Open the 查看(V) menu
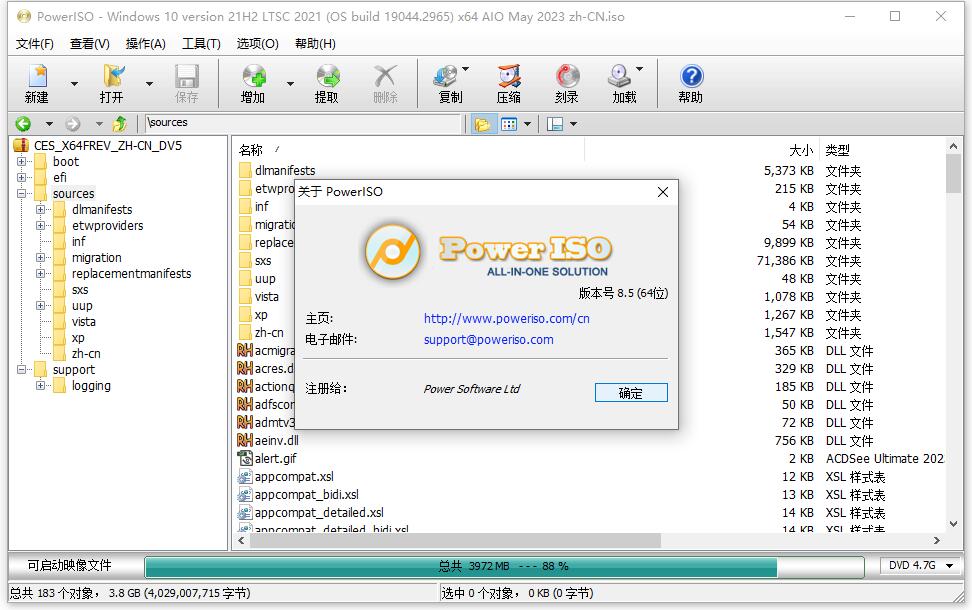The height and width of the screenshot is (610, 972). click(89, 43)
